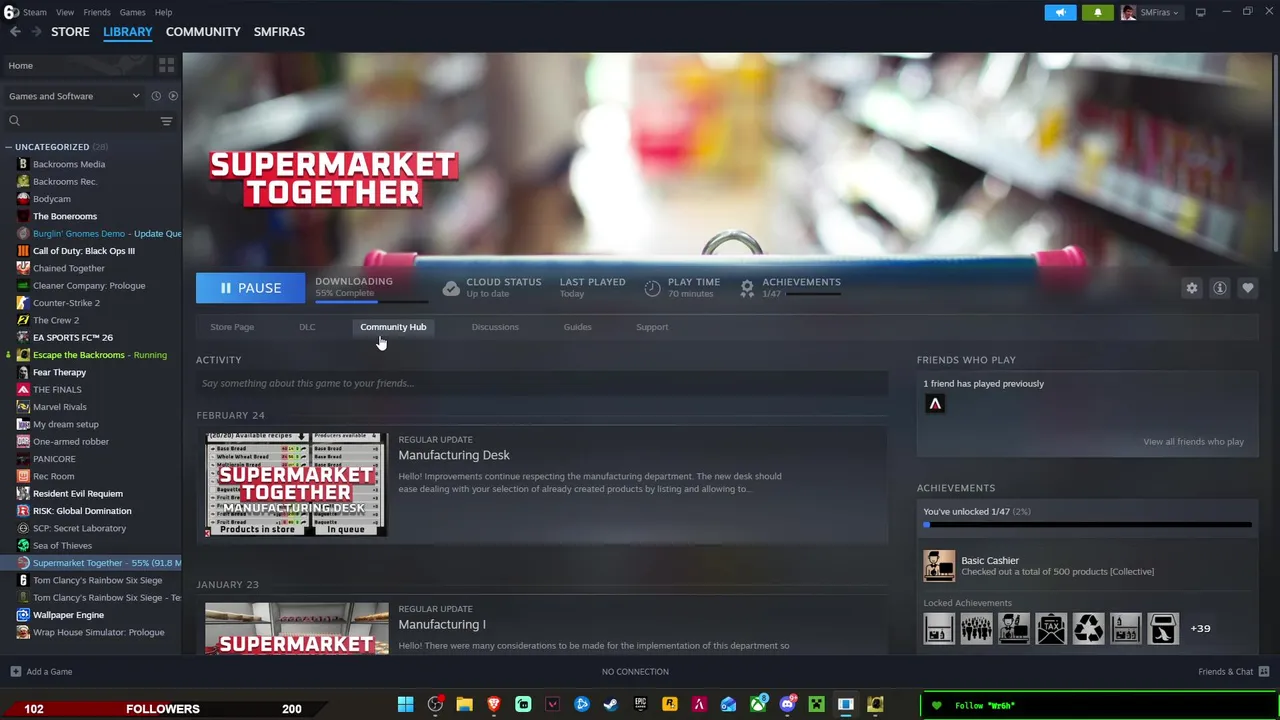The width and height of the screenshot is (1280, 720).
Task: Open the Basic Cashier achievement icon
Action: [x=939, y=566]
